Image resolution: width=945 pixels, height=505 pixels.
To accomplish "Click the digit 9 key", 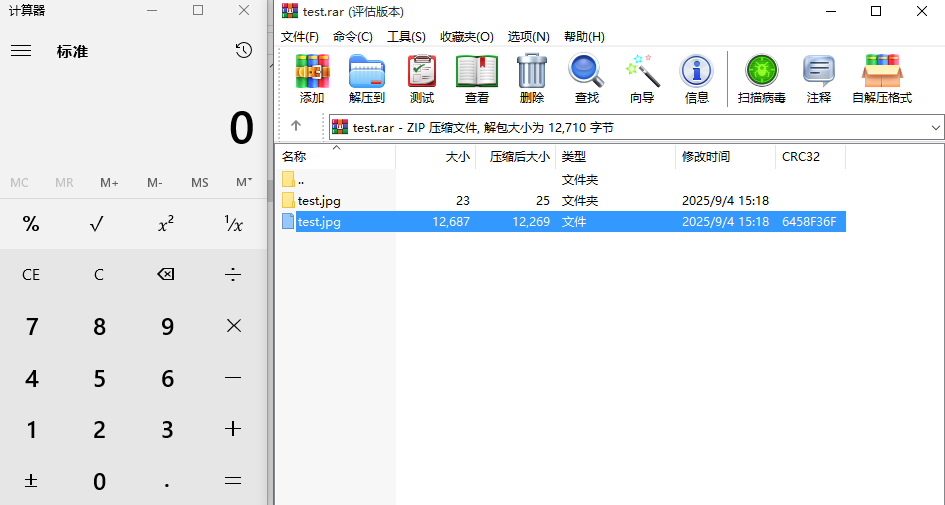I will [167, 326].
